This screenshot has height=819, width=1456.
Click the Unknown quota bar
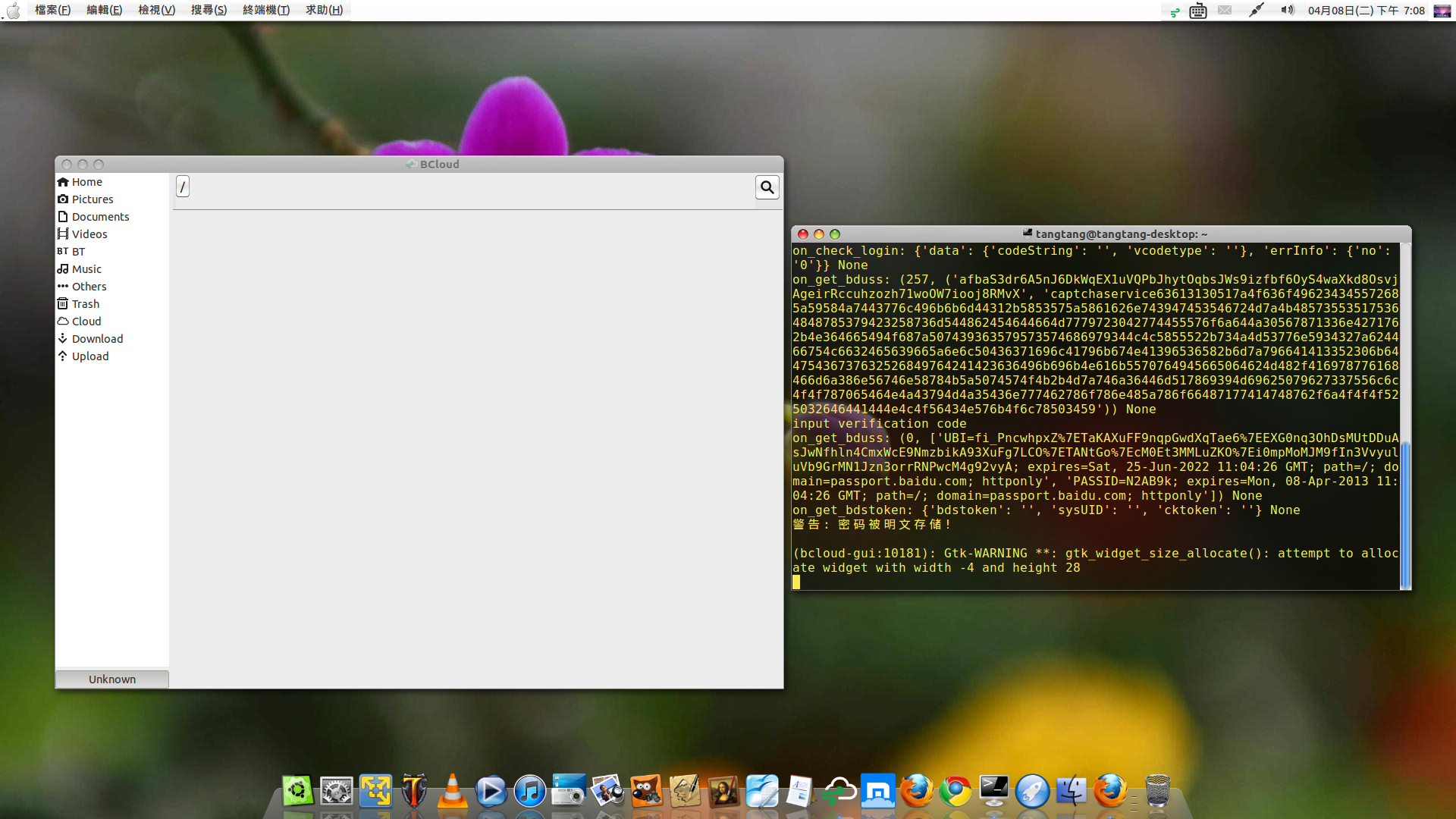[x=112, y=679]
